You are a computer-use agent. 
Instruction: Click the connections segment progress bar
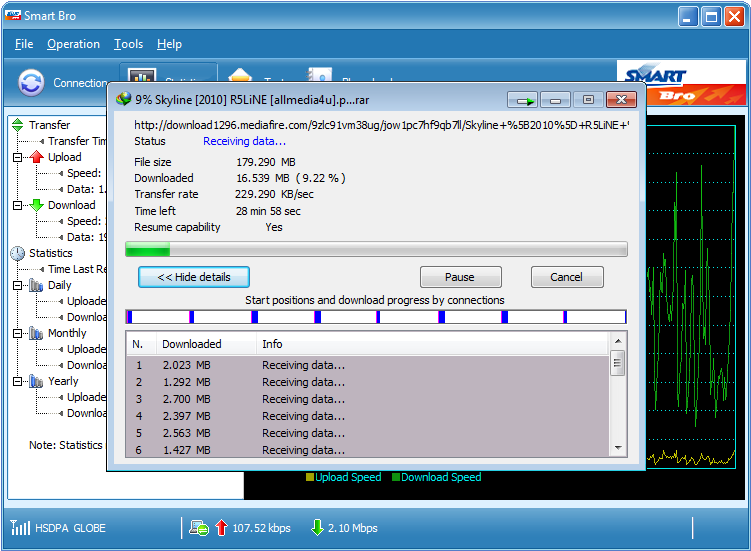pyautogui.click(x=376, y=317)
